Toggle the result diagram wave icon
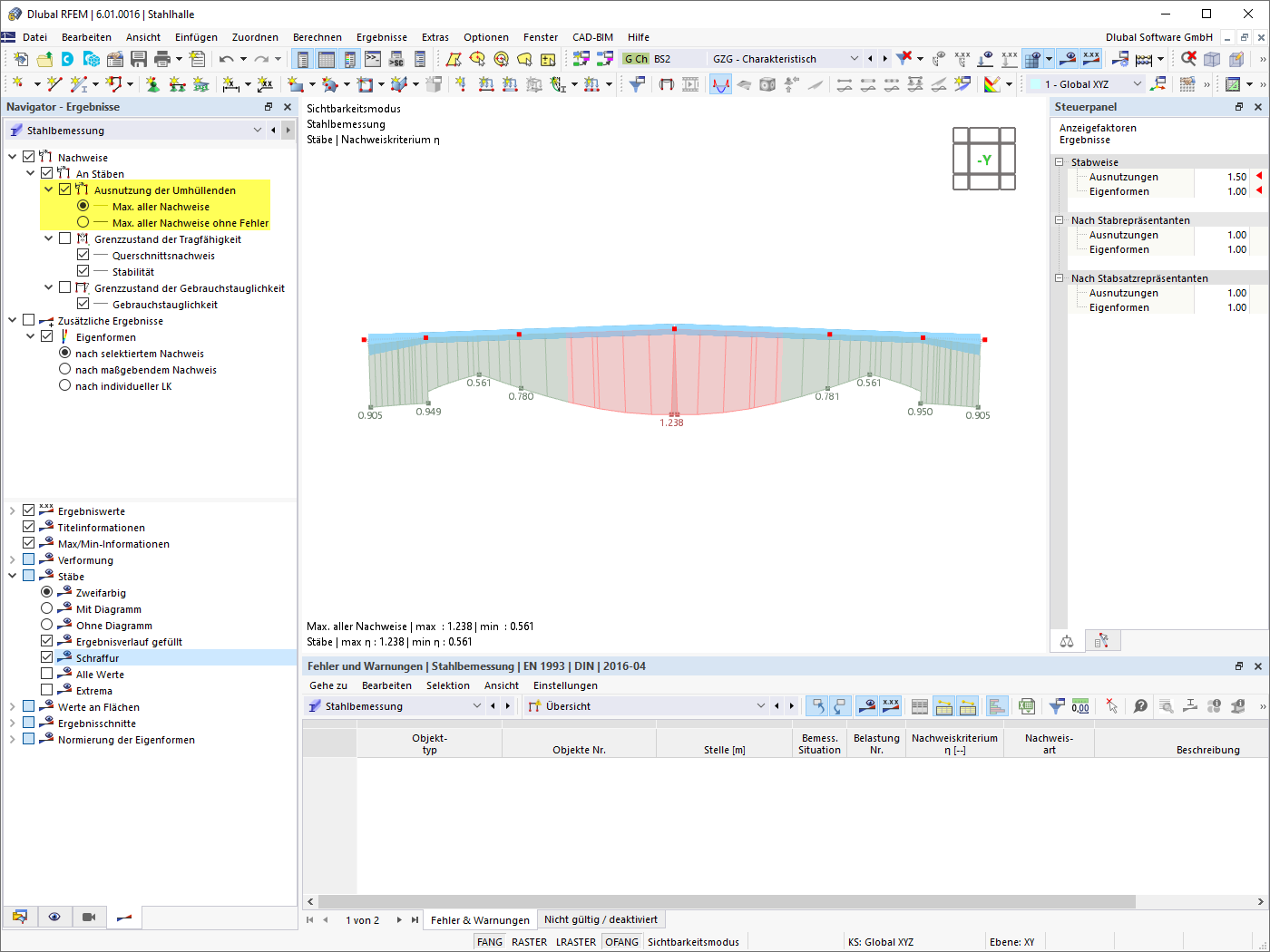Image resolution: width=1270 pixels, height=952 pixels. tap(720, 84)
